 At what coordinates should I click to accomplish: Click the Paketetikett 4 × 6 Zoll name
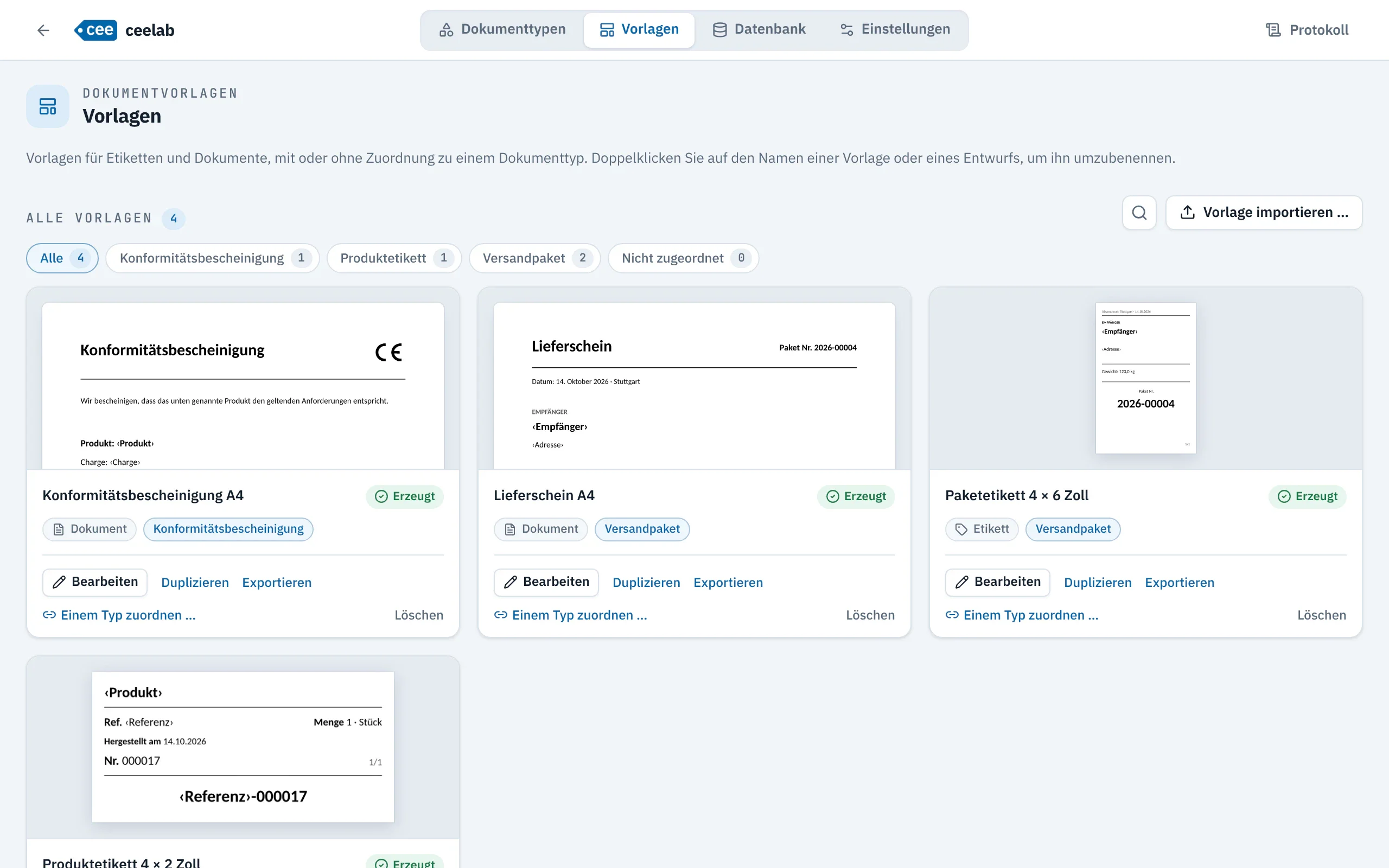point(1016,495)
